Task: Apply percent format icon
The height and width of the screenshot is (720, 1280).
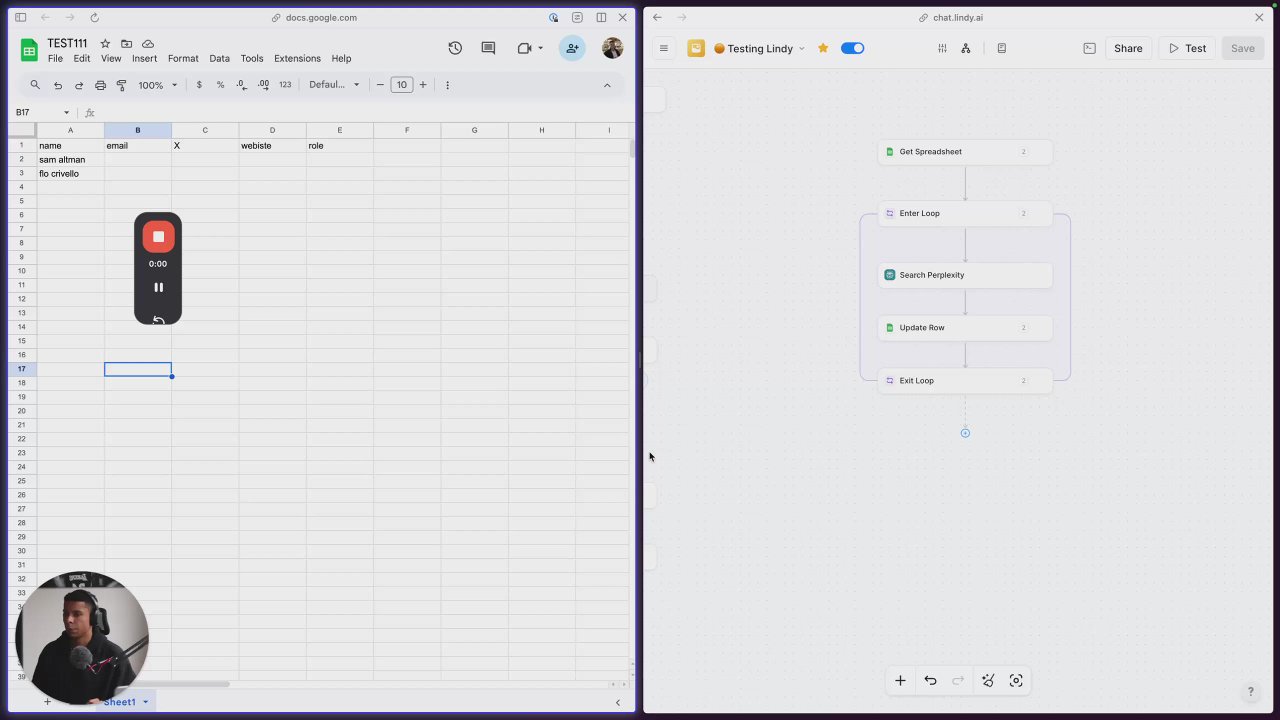Action: tap(220, 85)
